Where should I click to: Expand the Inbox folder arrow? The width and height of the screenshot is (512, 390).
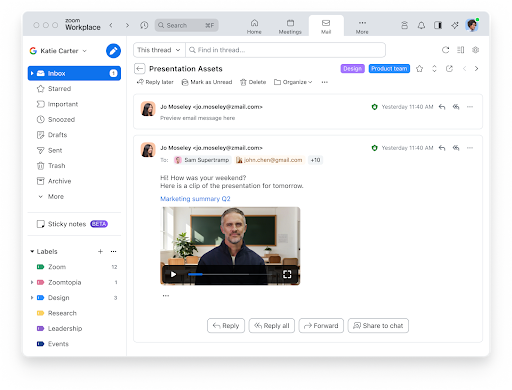32,73
